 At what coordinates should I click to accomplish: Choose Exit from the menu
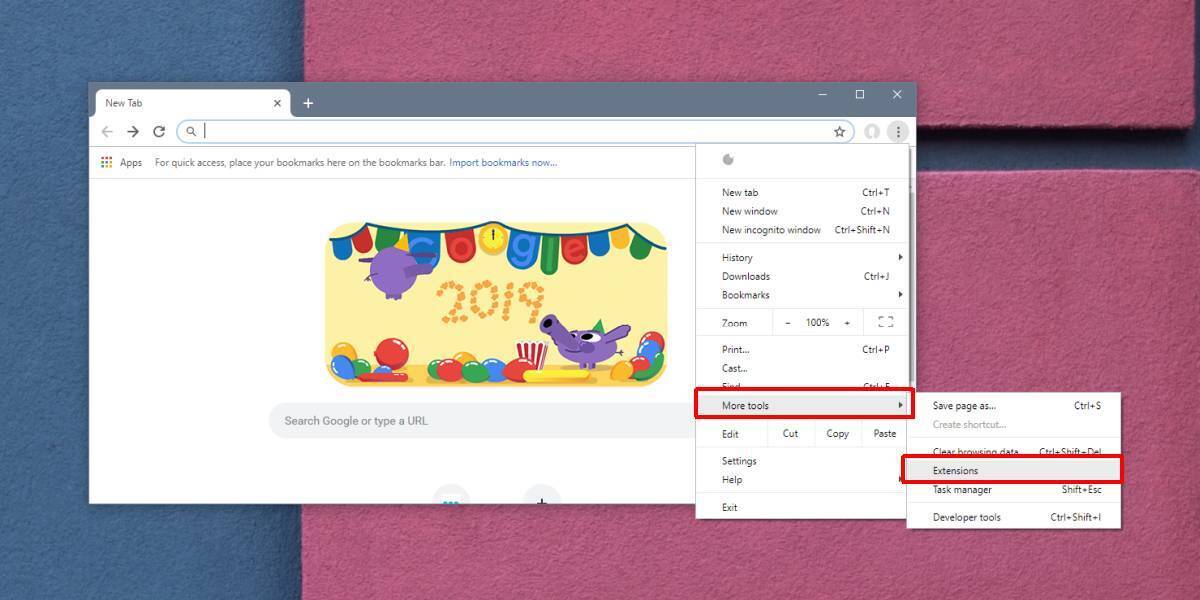(801, 507)
